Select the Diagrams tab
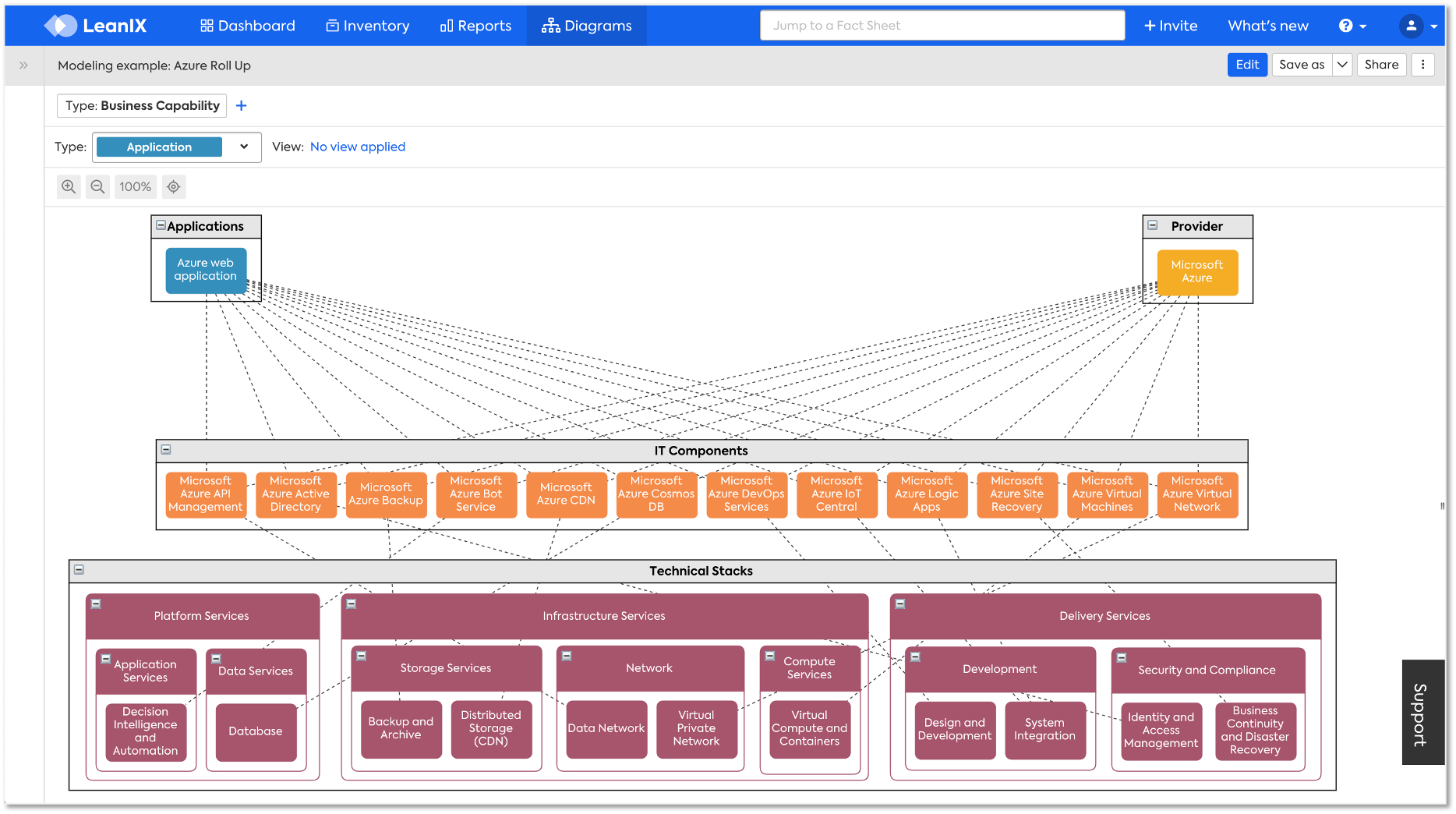 [x=587, y=26]
